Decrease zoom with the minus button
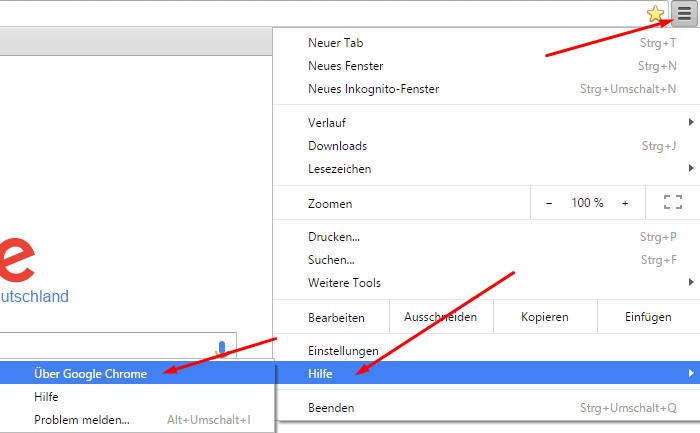 pos(549,203)
